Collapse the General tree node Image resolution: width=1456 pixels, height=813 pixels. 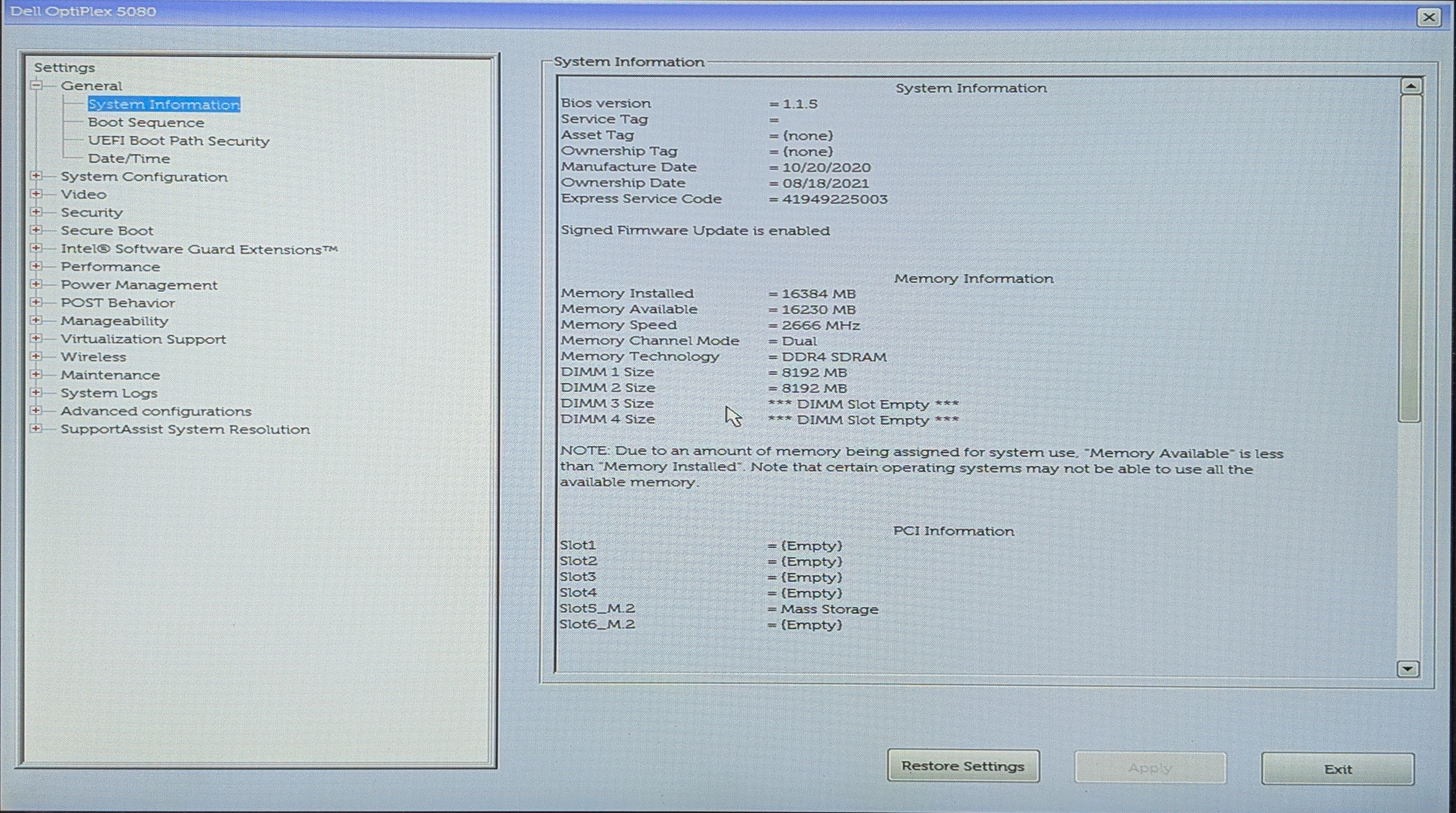pyautogui.click(x=36, y=85)
